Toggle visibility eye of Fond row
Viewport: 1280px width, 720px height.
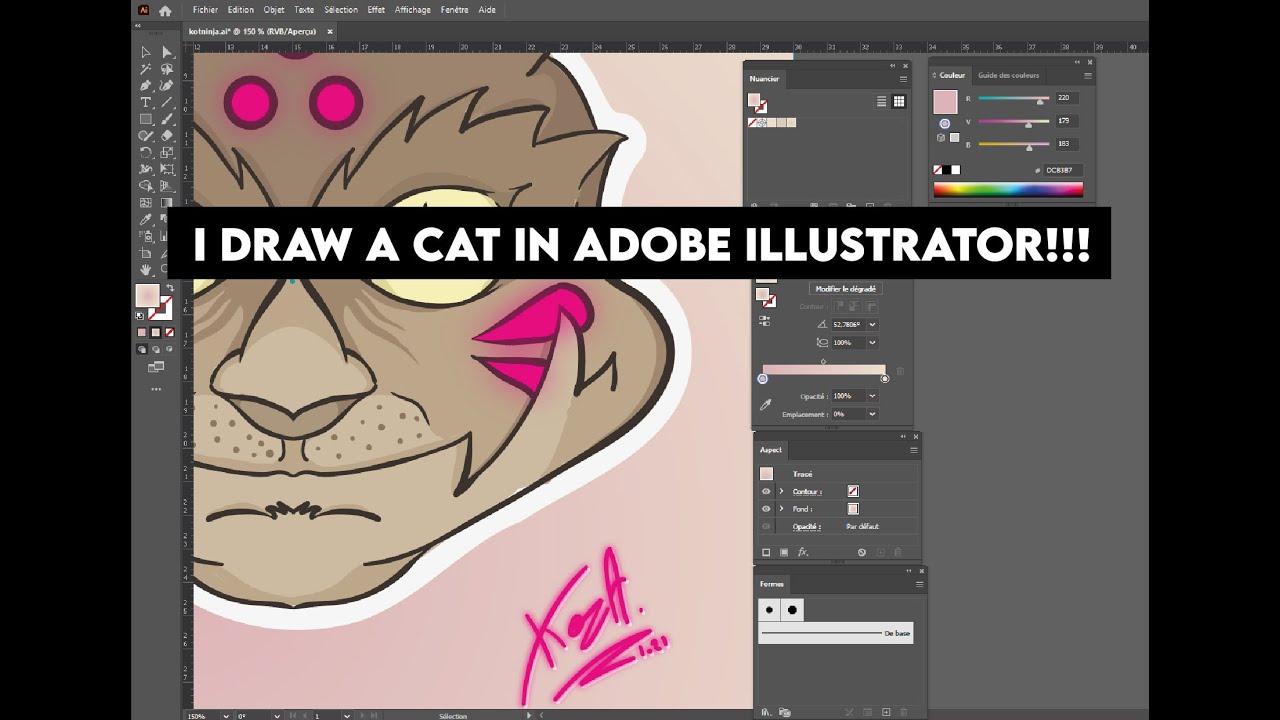(x=766, y=509)
